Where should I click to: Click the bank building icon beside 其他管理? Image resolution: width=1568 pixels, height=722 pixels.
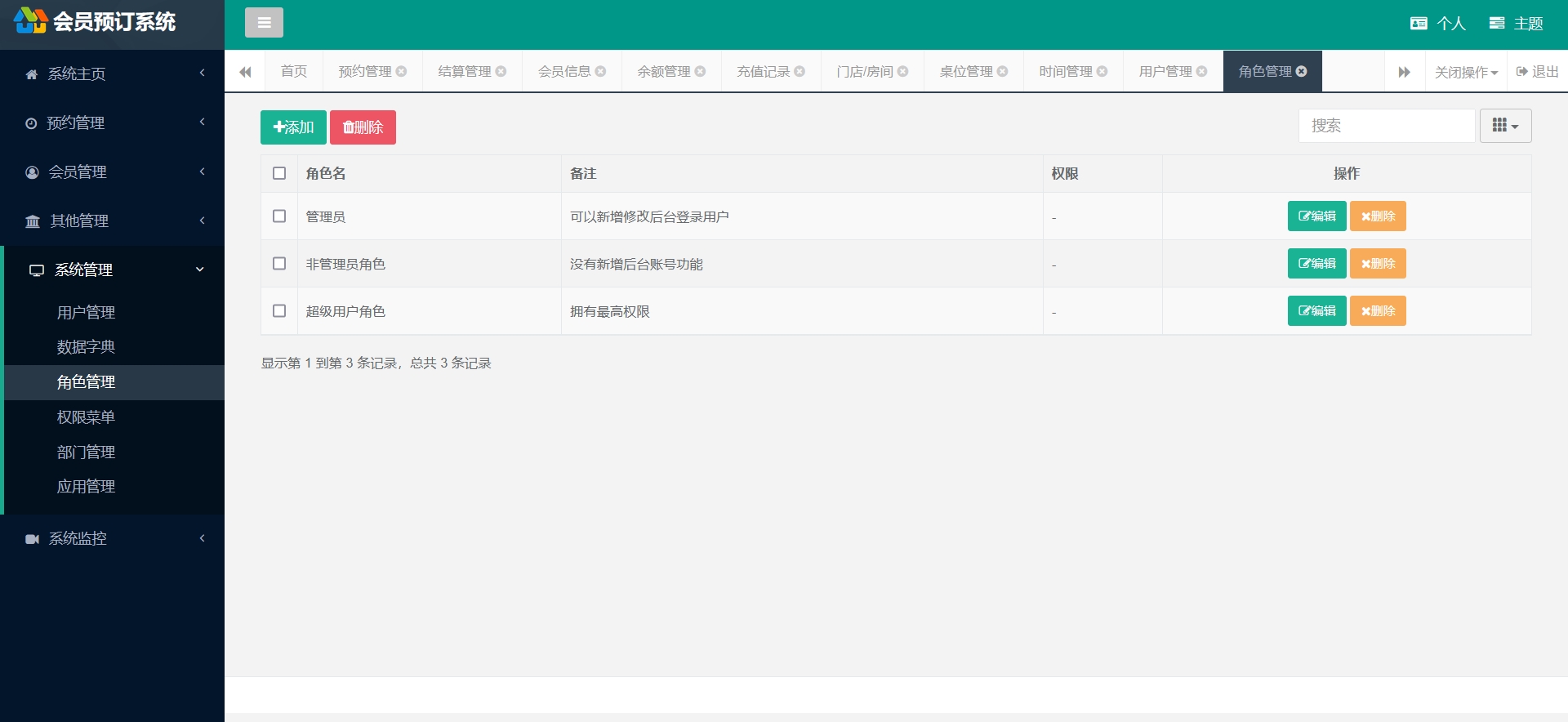pyautogui.click(x=33, y=221)
